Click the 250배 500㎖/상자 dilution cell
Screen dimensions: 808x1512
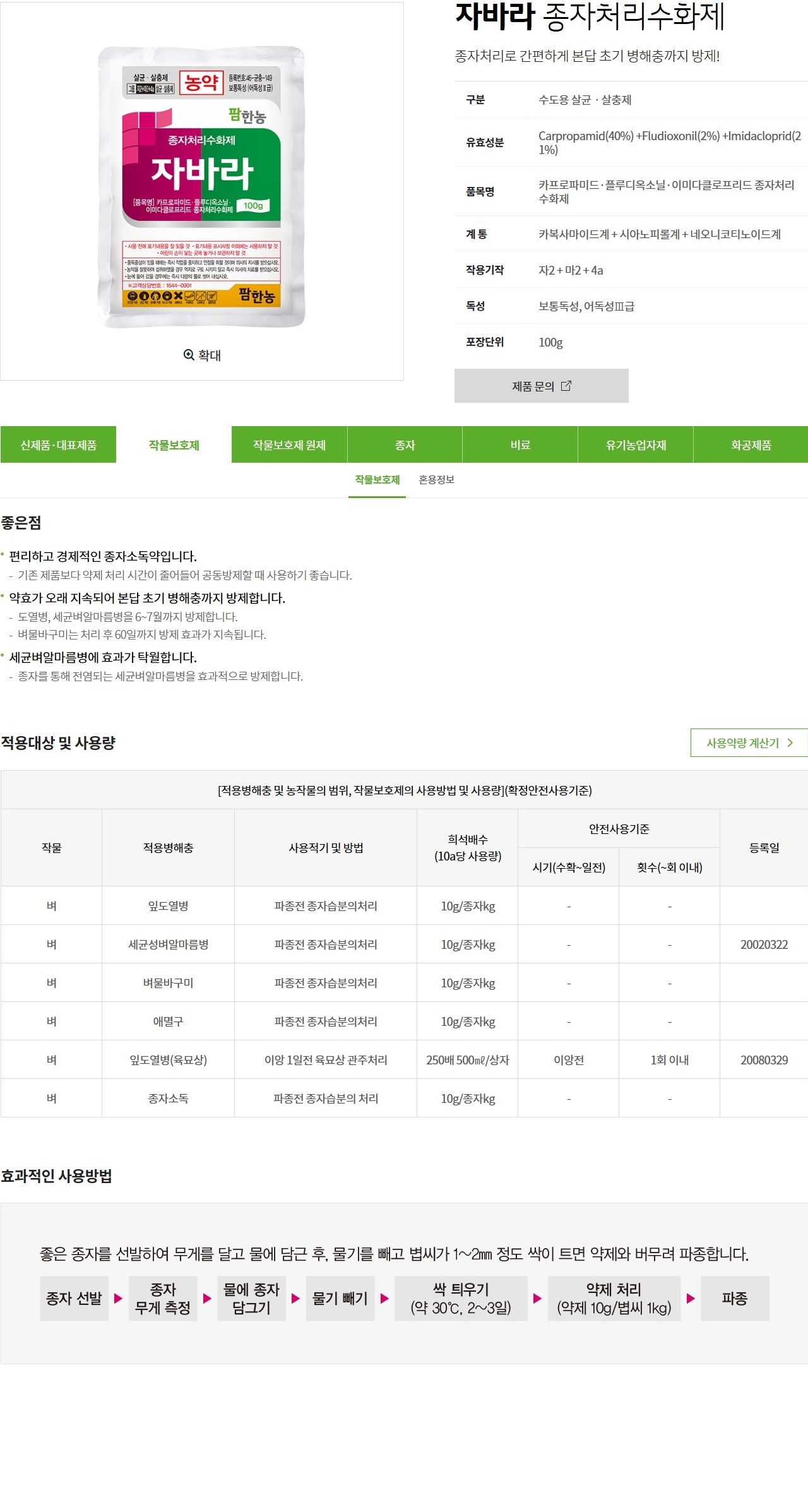pyautogui.click(x=468, y=1060)
